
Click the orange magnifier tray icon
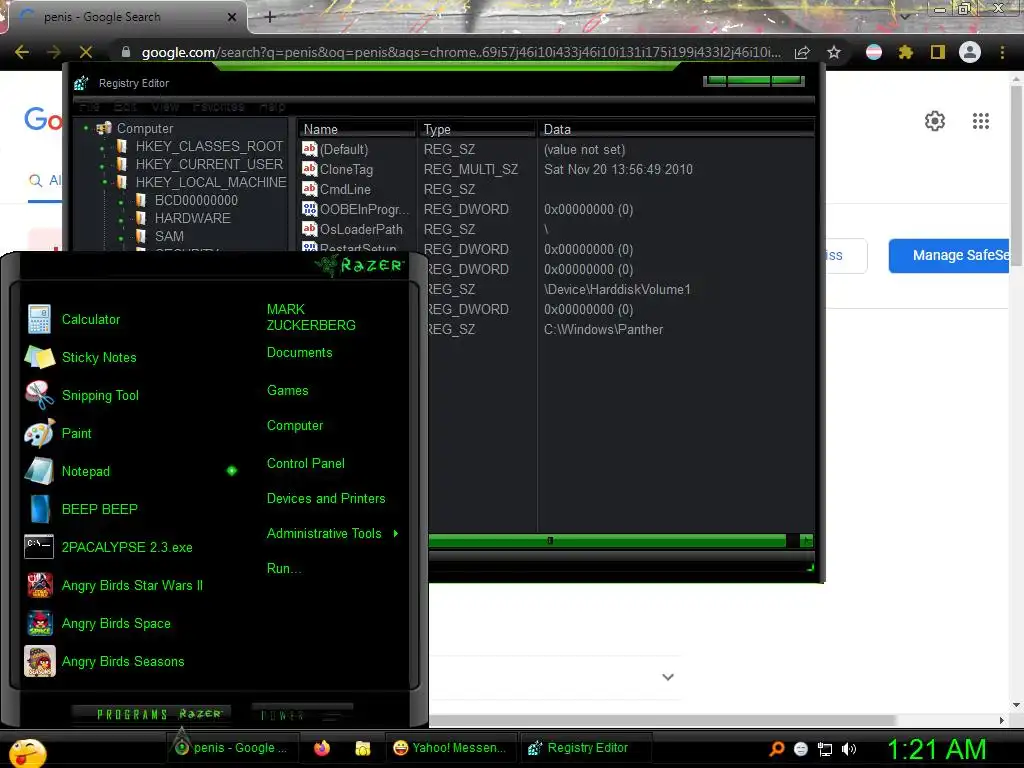[776, 749]
